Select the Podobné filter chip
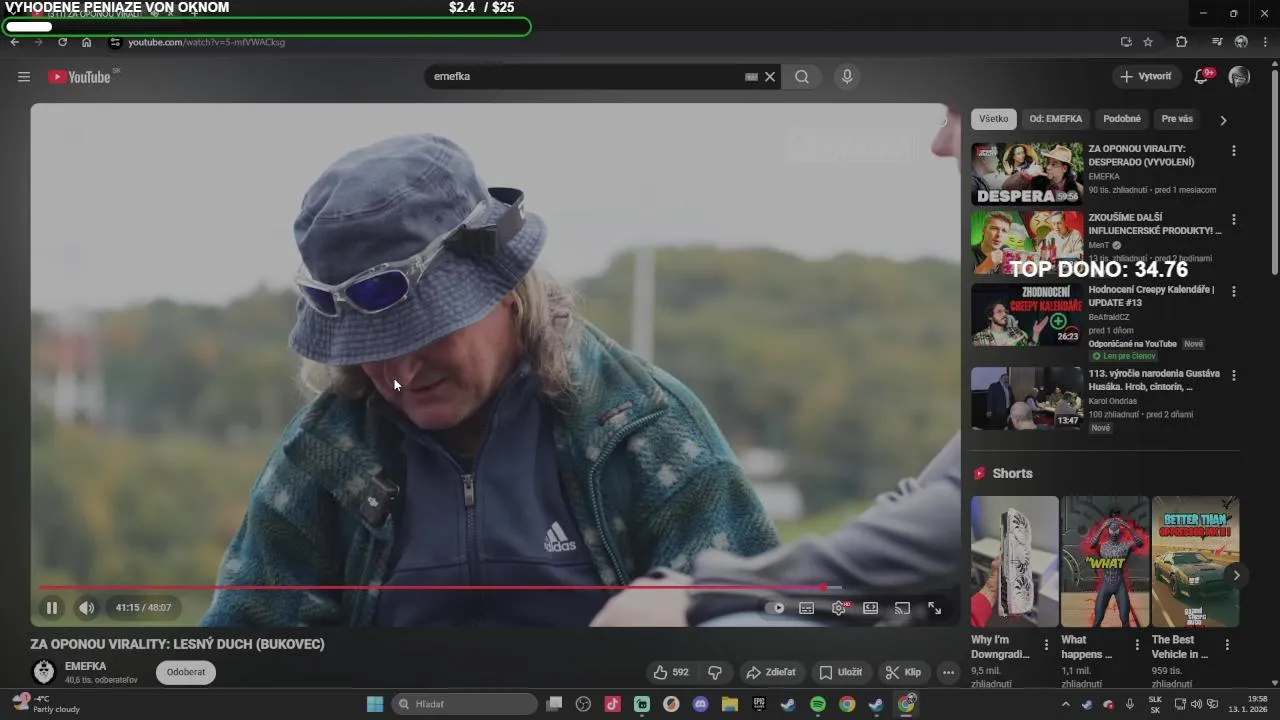Screen dimensions: 1280x720 [1122, 119]
